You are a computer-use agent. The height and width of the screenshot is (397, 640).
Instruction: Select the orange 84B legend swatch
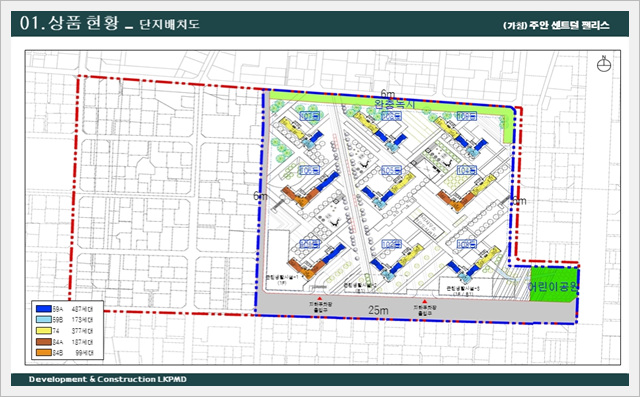44,353
